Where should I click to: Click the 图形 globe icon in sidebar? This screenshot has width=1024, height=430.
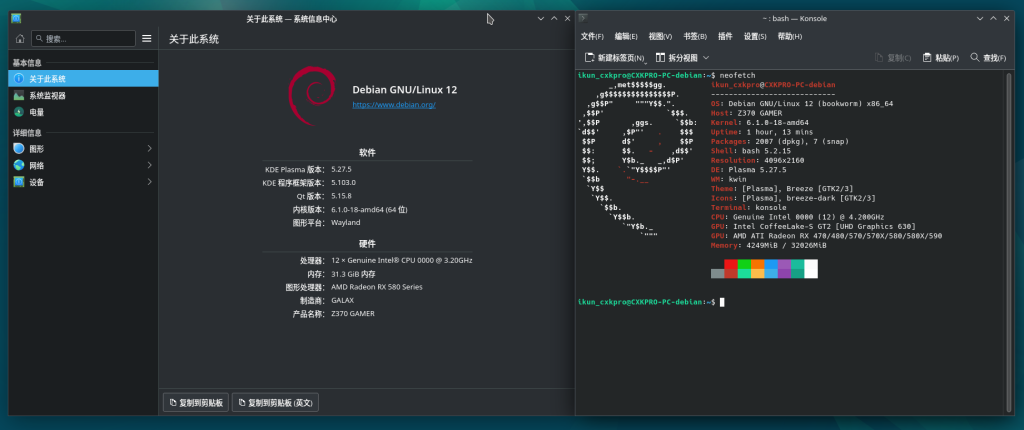[19, 148]
